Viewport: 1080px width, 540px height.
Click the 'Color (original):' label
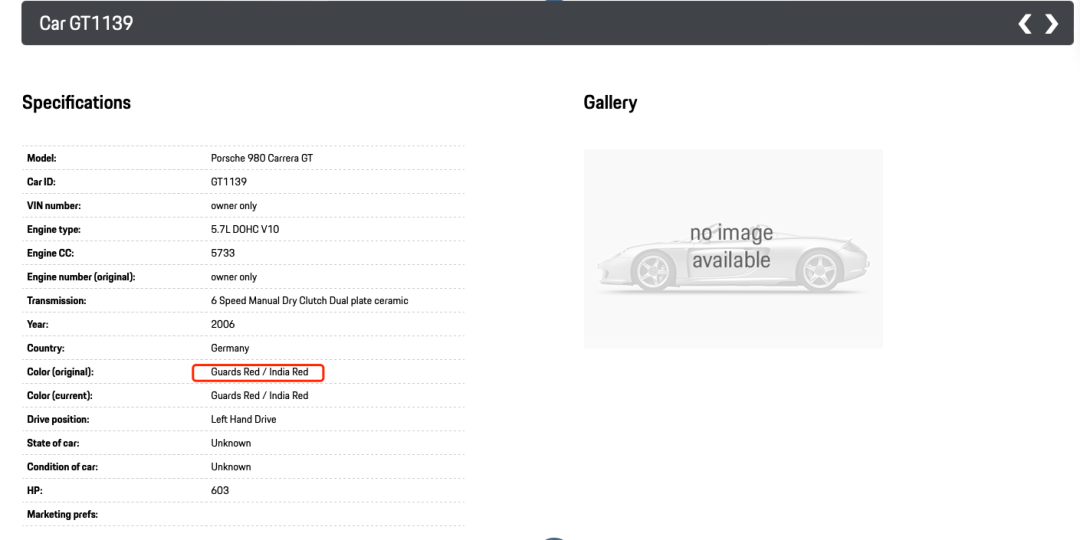(x=60, y=372)
